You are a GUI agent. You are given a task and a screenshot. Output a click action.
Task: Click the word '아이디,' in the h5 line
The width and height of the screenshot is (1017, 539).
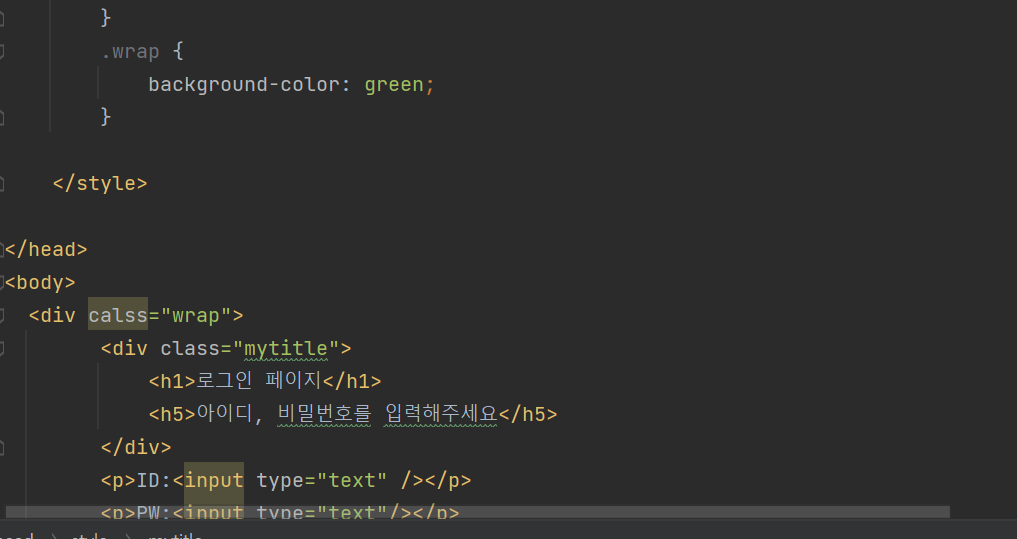(230, 413)
